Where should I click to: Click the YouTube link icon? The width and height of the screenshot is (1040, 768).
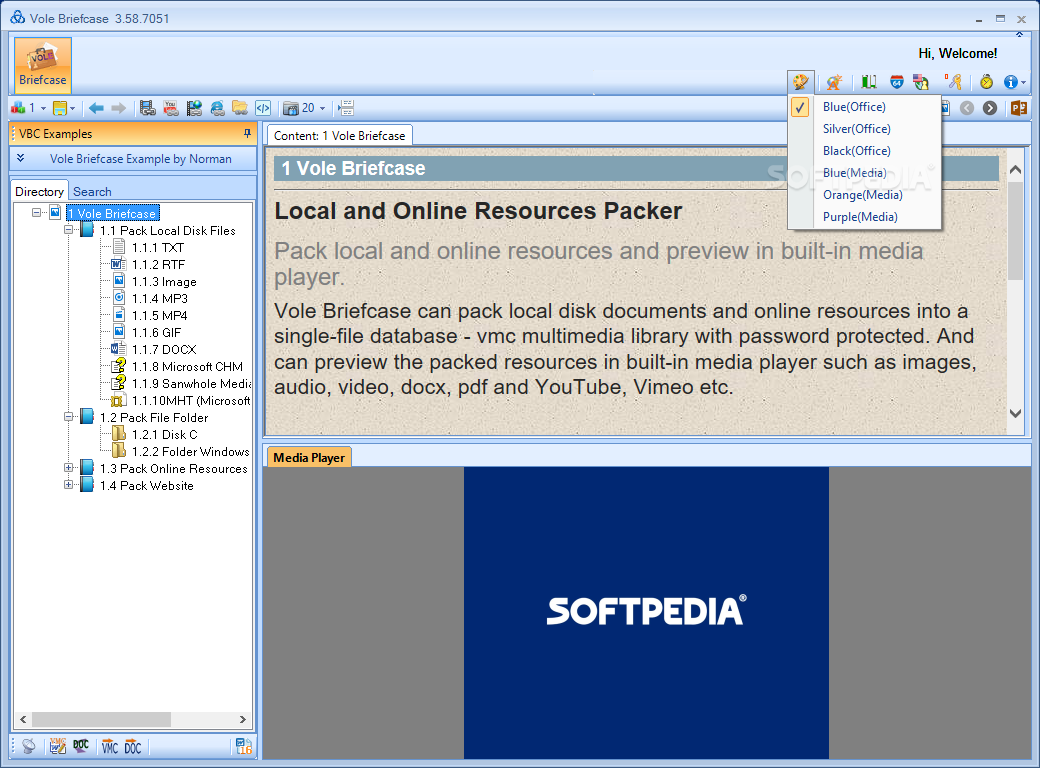click(x=171, y=108)
